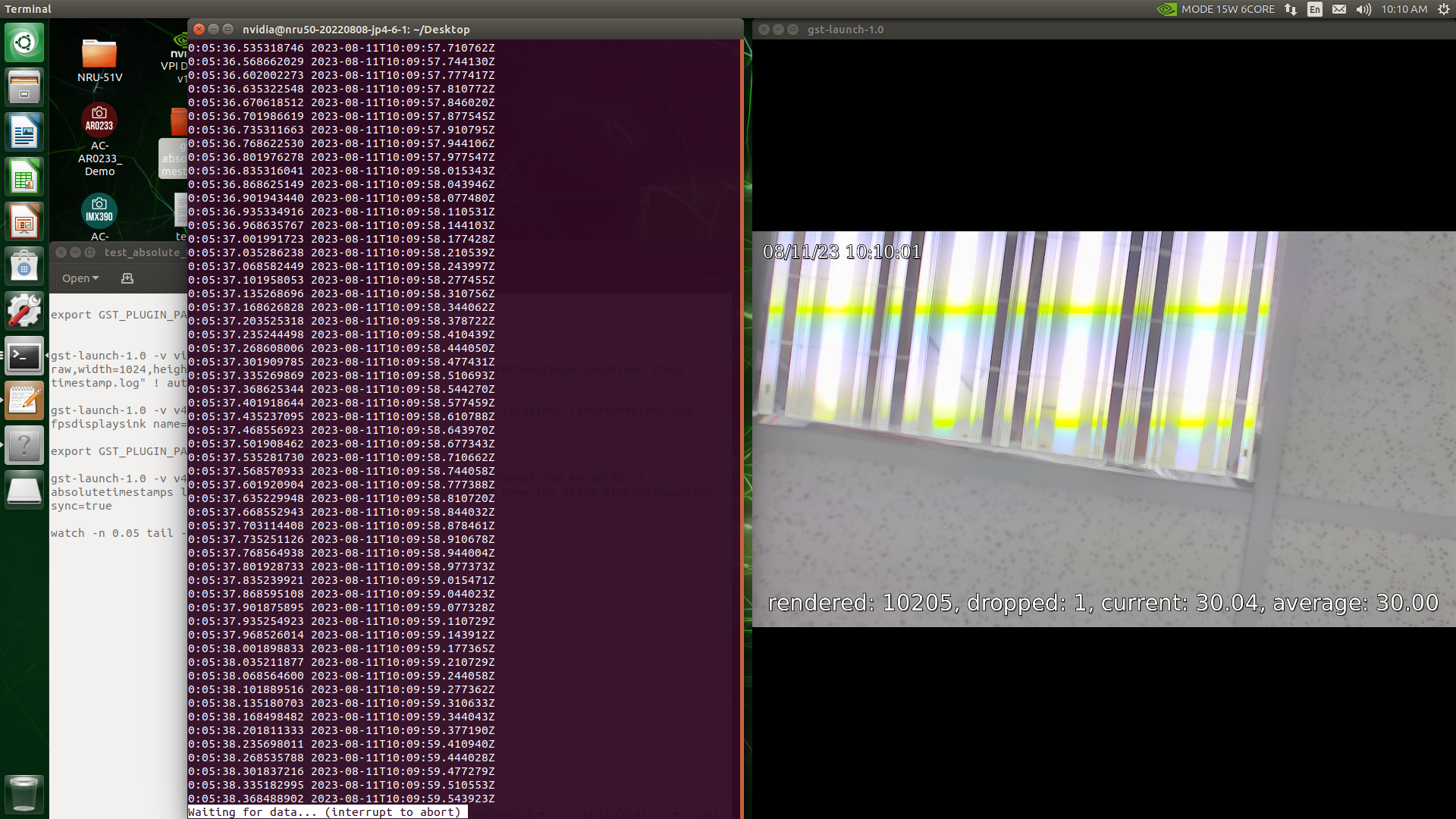Viewport: 1456px width, 819px height.
Task: Open Ubuntu Software store from the dock
Action: [x=24, y=267]
